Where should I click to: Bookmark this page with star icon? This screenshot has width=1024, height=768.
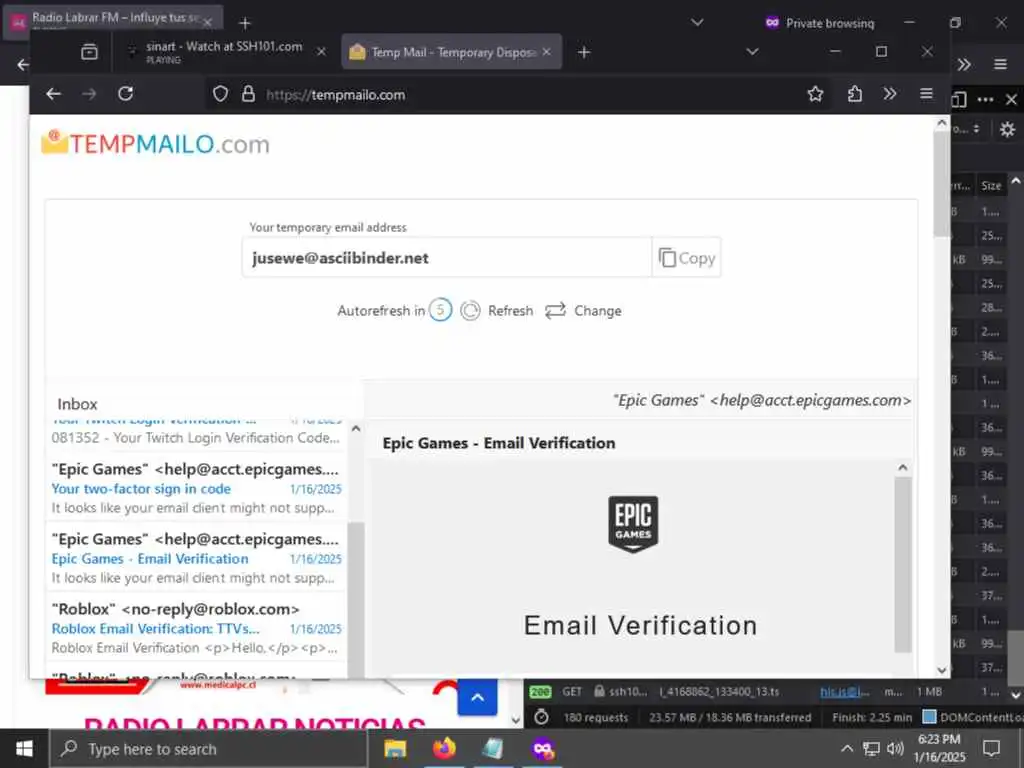(x=815, y=94)
